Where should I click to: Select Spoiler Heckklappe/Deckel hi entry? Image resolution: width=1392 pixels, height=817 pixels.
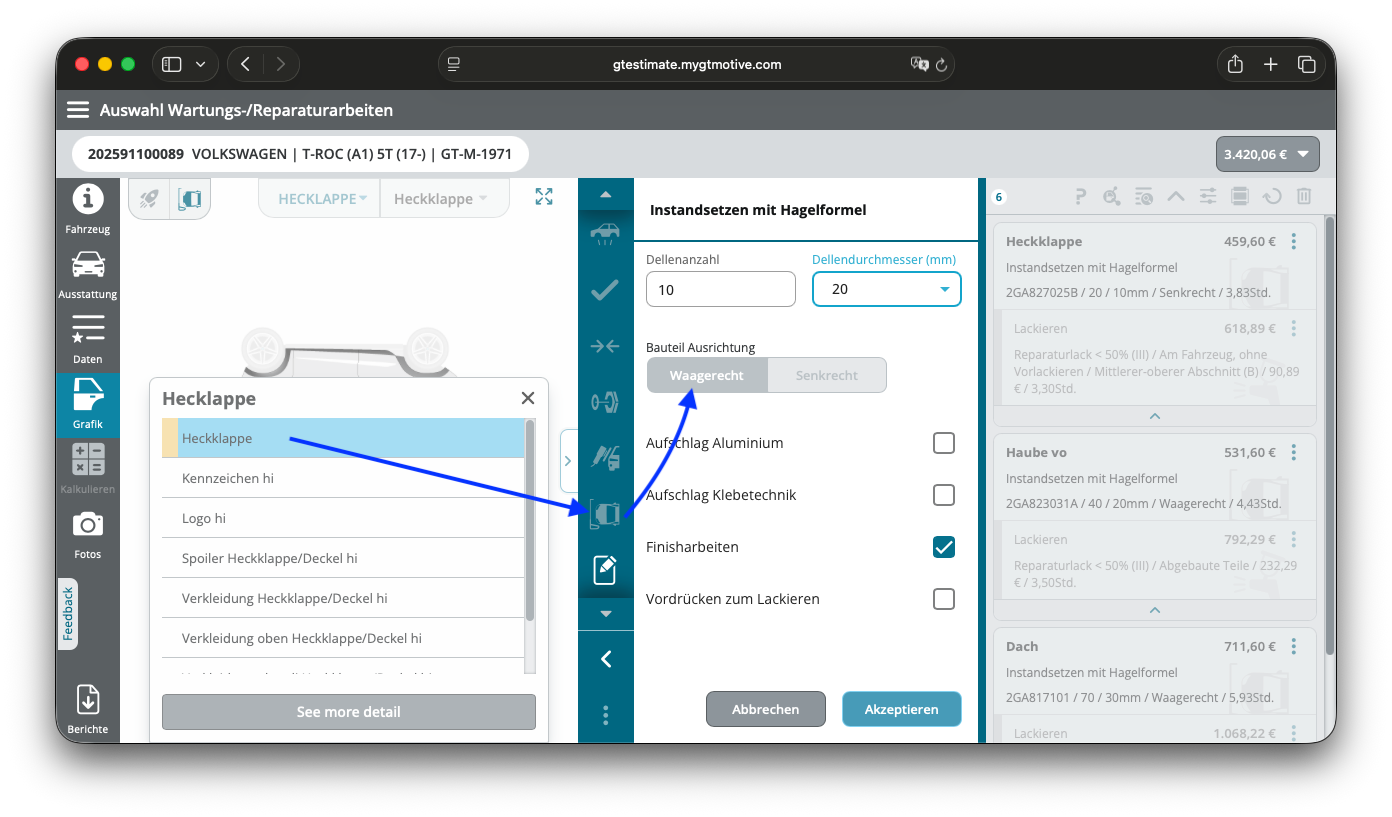tap(343, 558)
